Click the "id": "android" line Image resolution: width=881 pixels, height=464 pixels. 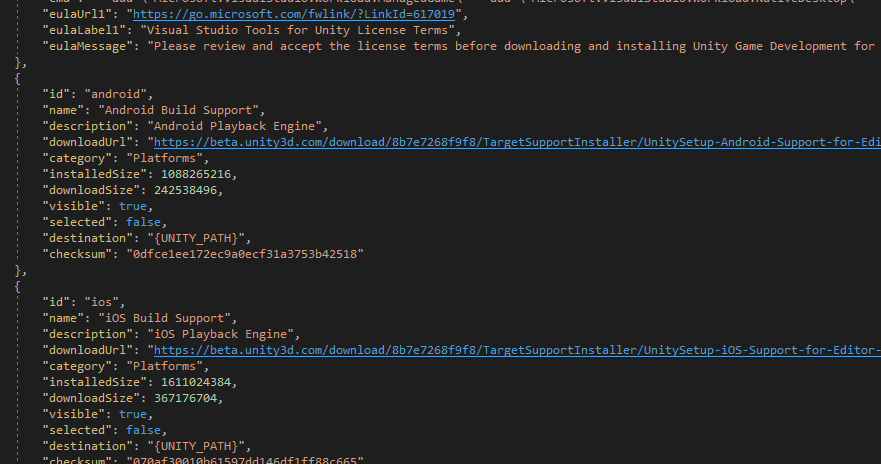click(x=97, y=94)
